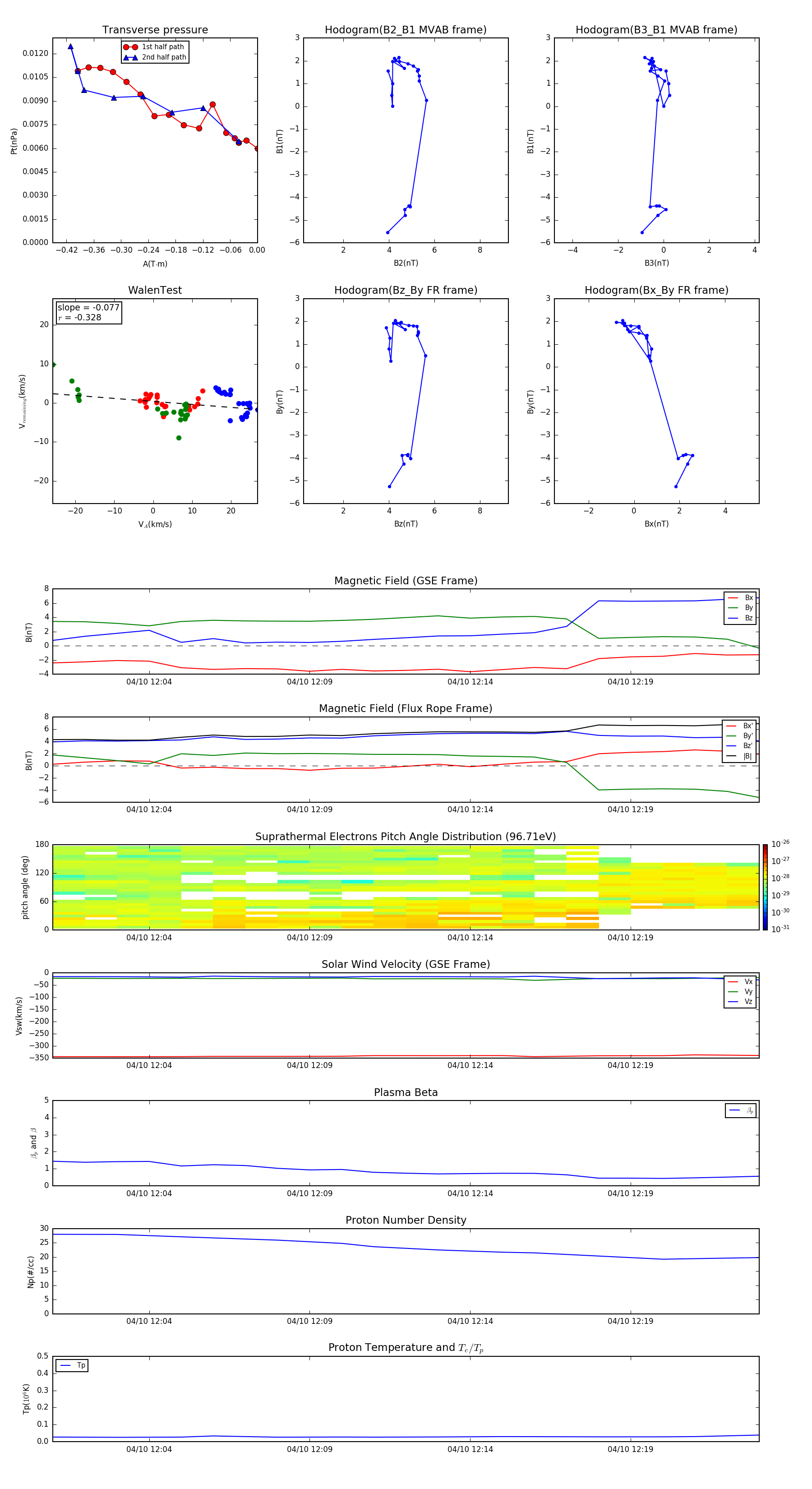This screenshot has width=812, height=1489.
Task: Click the 'Proton Temperature and Te/Tp' title
Action: (x=406, y=1348)
